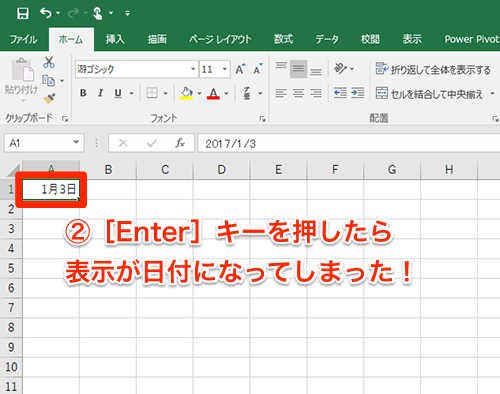Select row 5 header
The width and height of the screenshot is (500, 394).
click(11, 268)
